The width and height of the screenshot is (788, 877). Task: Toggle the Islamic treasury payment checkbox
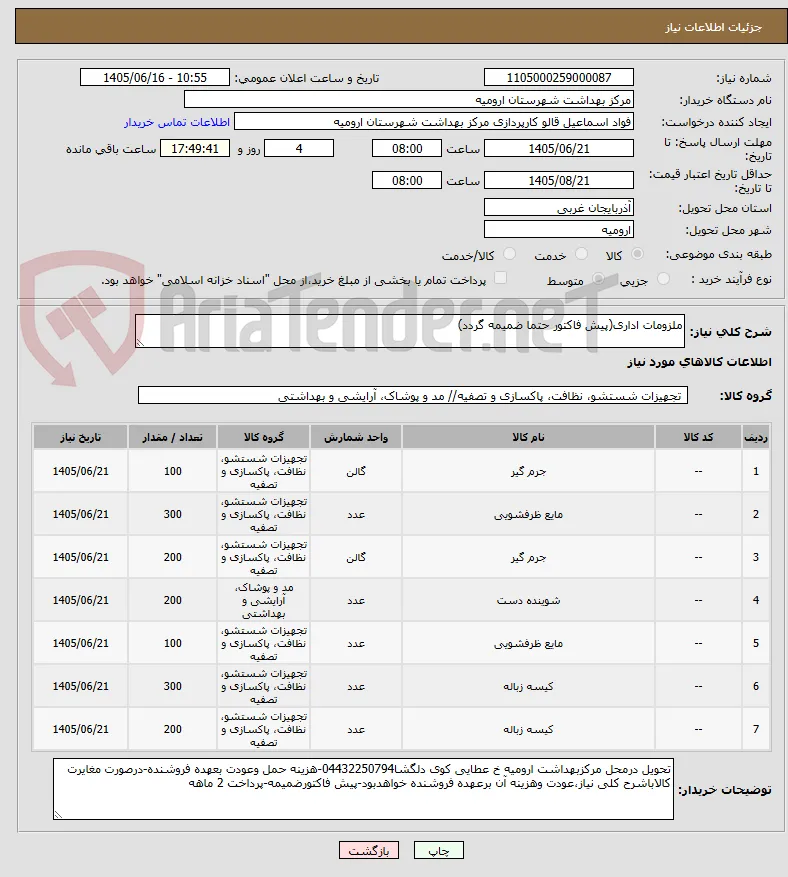(x=501, y=278)
